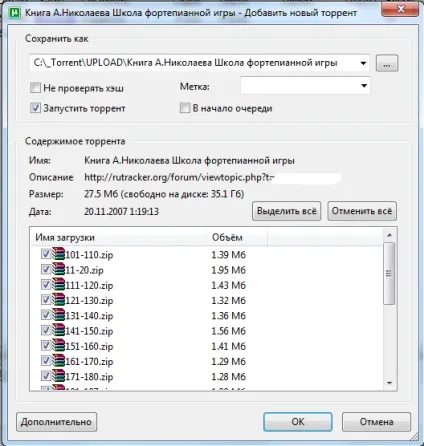Click the size value '1.43 Мб'
Screen dimensions: 424x446
[x=229, y=286]
